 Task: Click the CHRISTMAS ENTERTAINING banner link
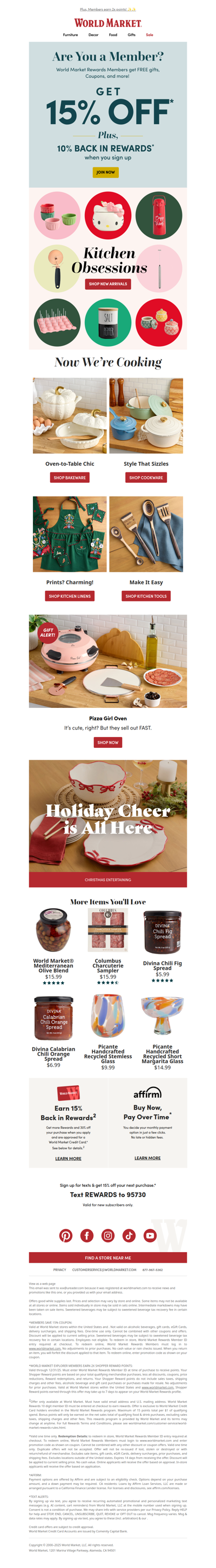(x=107, y=880)
